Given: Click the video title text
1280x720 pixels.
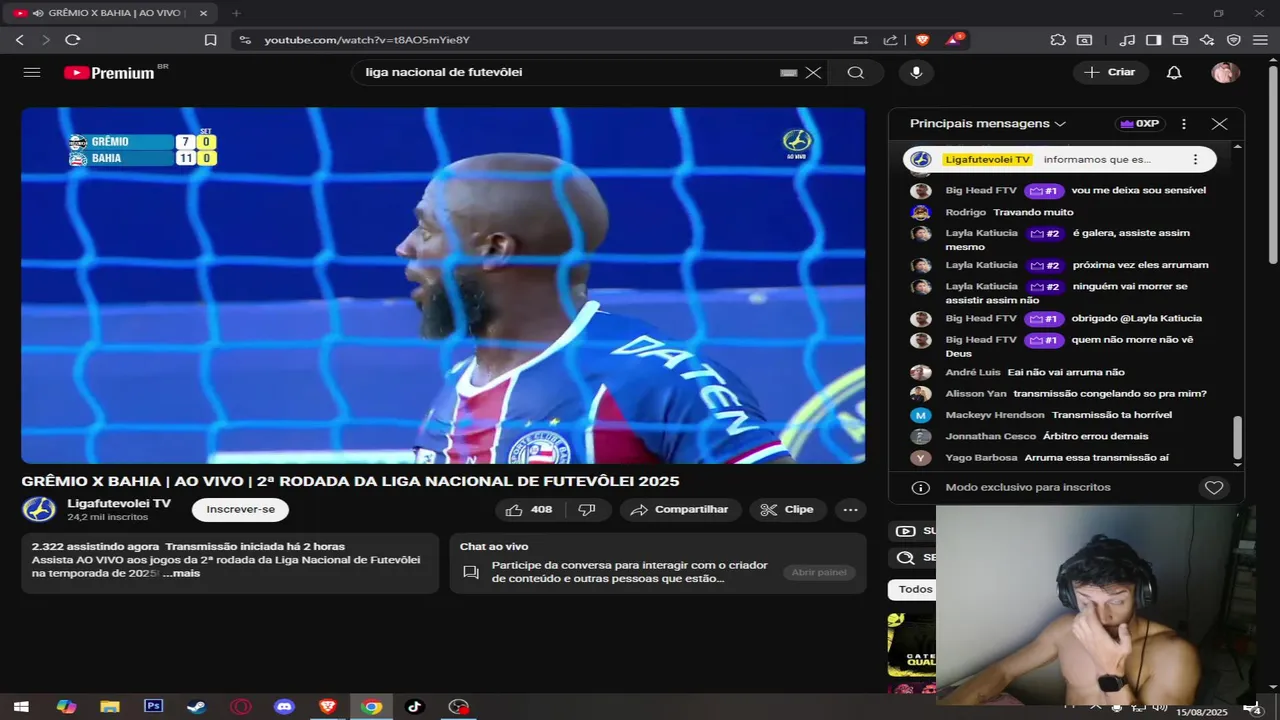Looking at the screenshot, I should (x=350, y=481).
